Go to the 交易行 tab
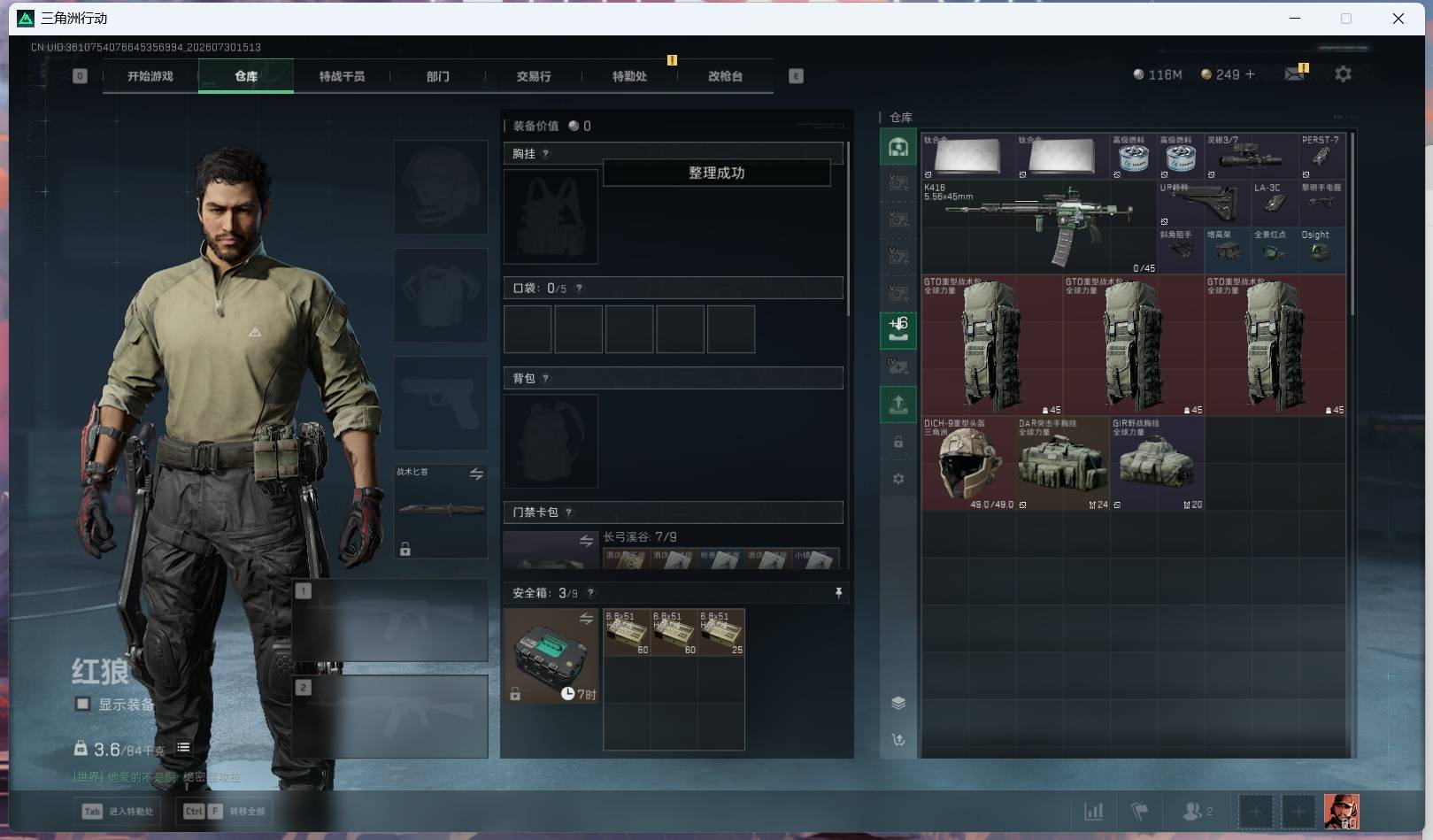This screenshot has width=1433, height=840. (x=534, y=76)
